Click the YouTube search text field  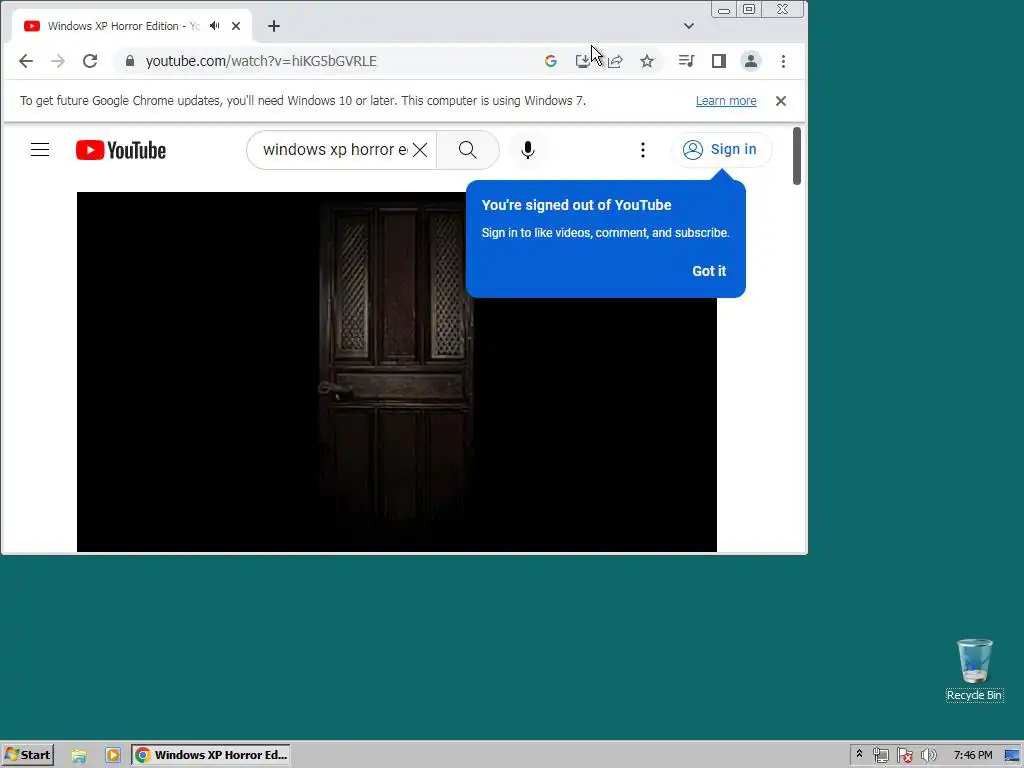335,150
